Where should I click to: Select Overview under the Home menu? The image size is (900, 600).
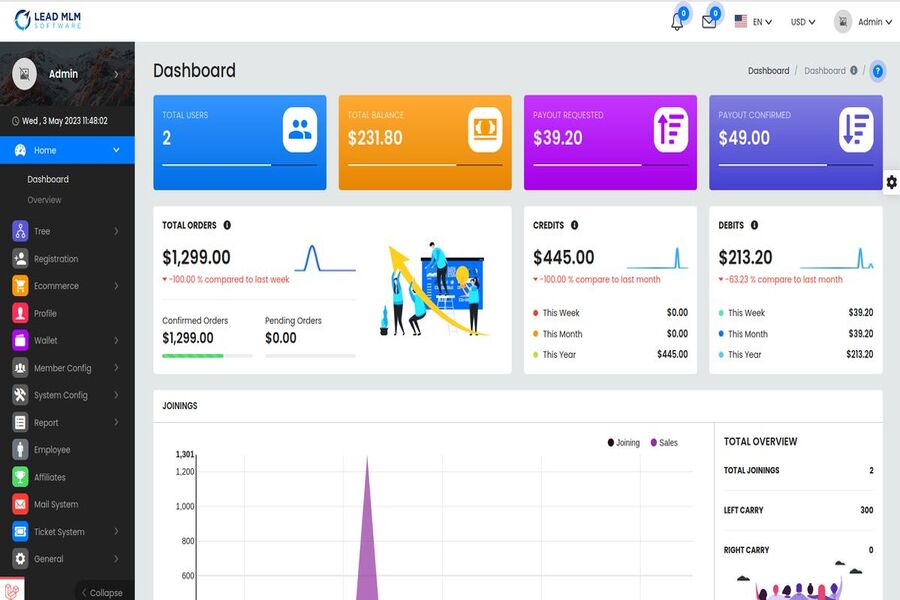[x=45, y=200]
